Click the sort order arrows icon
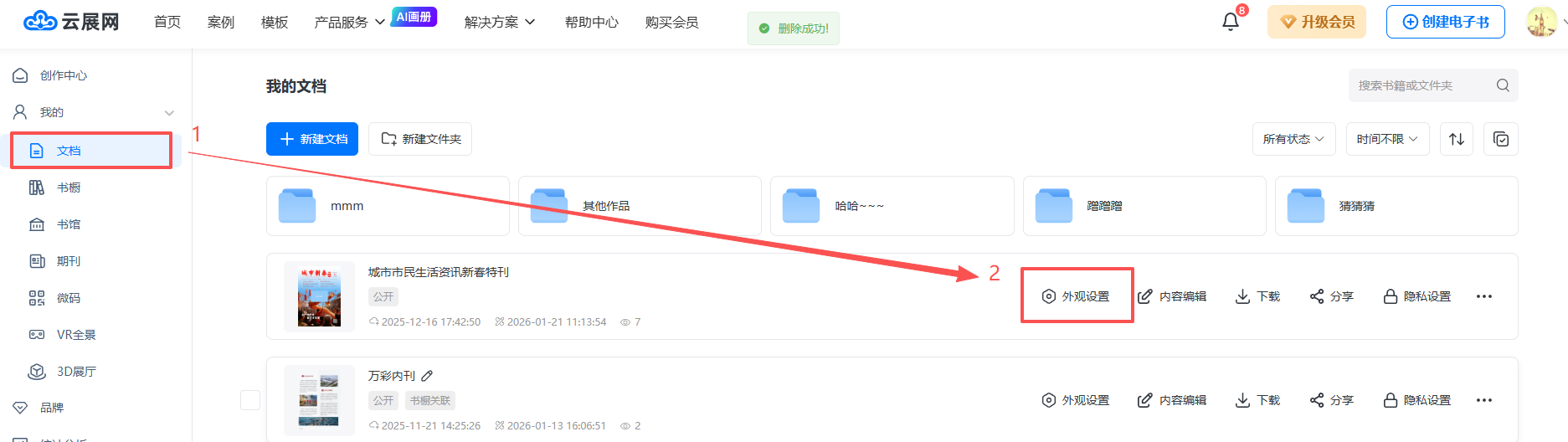 click(1457, 139)
